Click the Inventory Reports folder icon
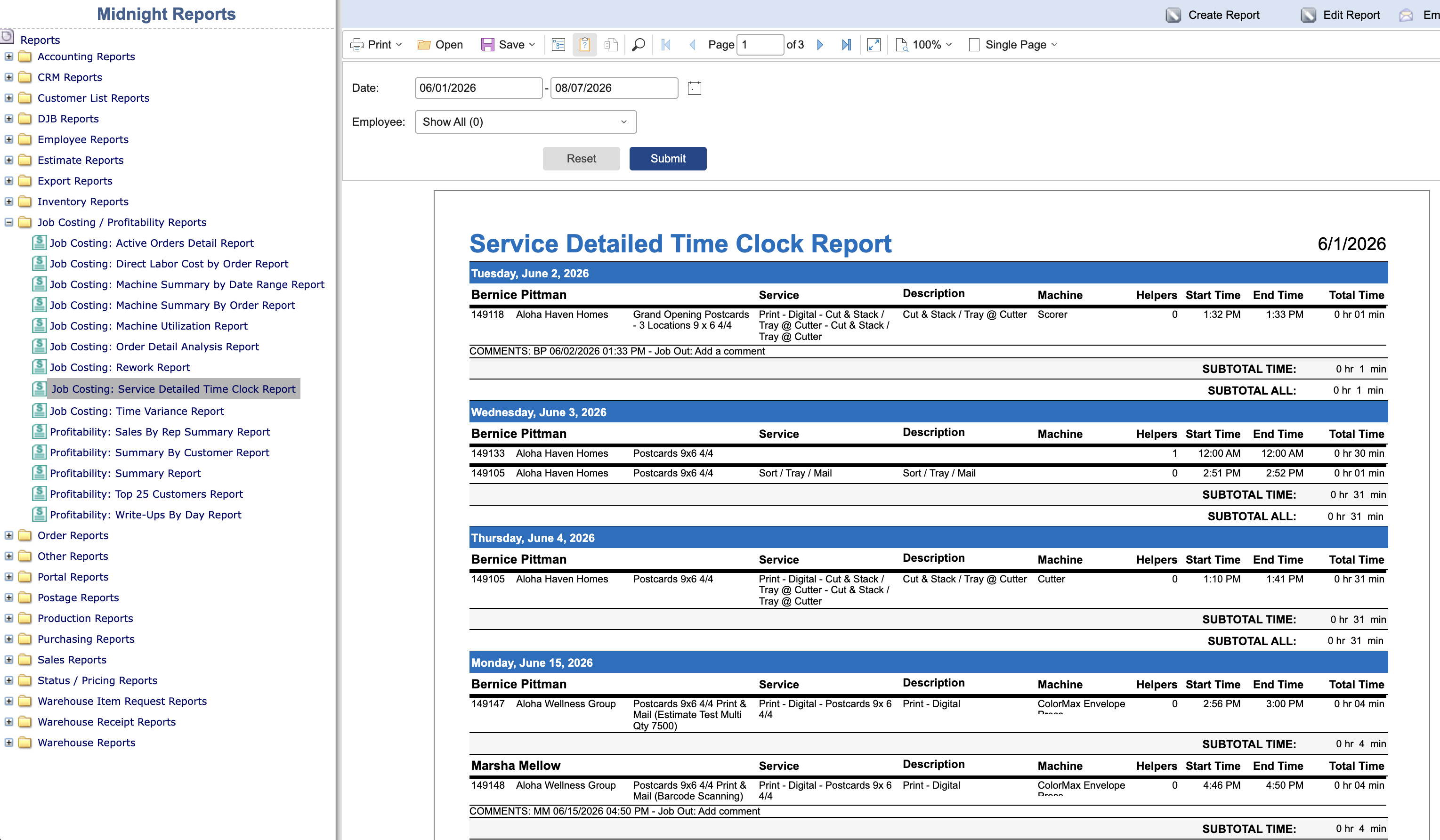This screenshot has width=1440, height=840. (24, 201)
